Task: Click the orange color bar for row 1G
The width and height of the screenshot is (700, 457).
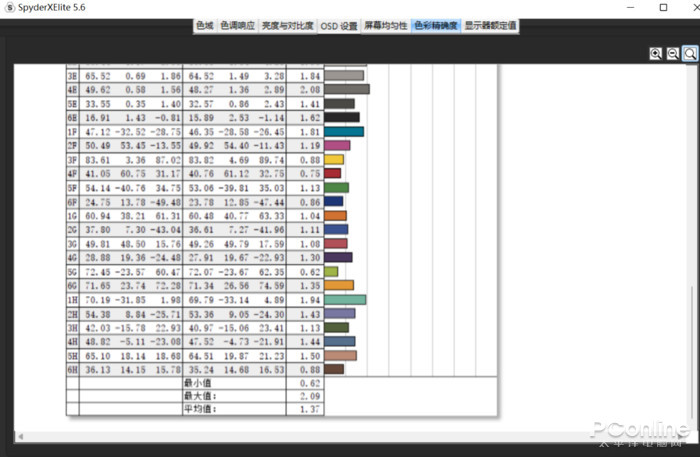Action: pyautogui.click(x=335, y=215)
